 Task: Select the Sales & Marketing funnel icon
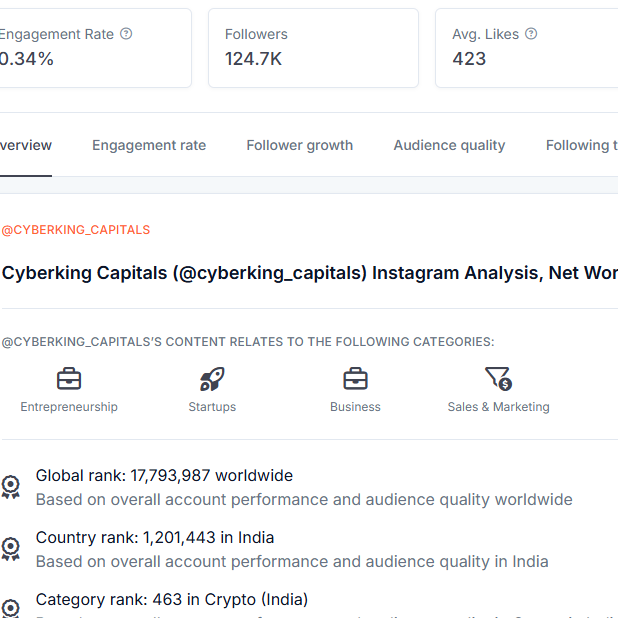(x=499, y=379)
